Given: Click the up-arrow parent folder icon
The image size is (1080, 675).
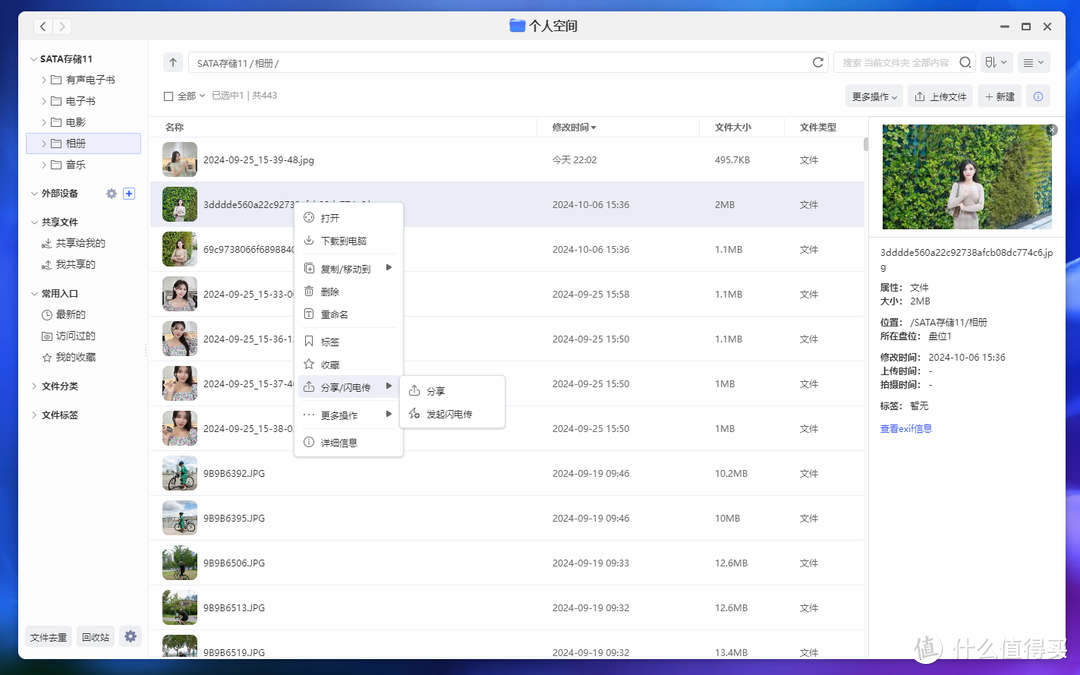Looking at the screenshot, I should pos(172,62).
